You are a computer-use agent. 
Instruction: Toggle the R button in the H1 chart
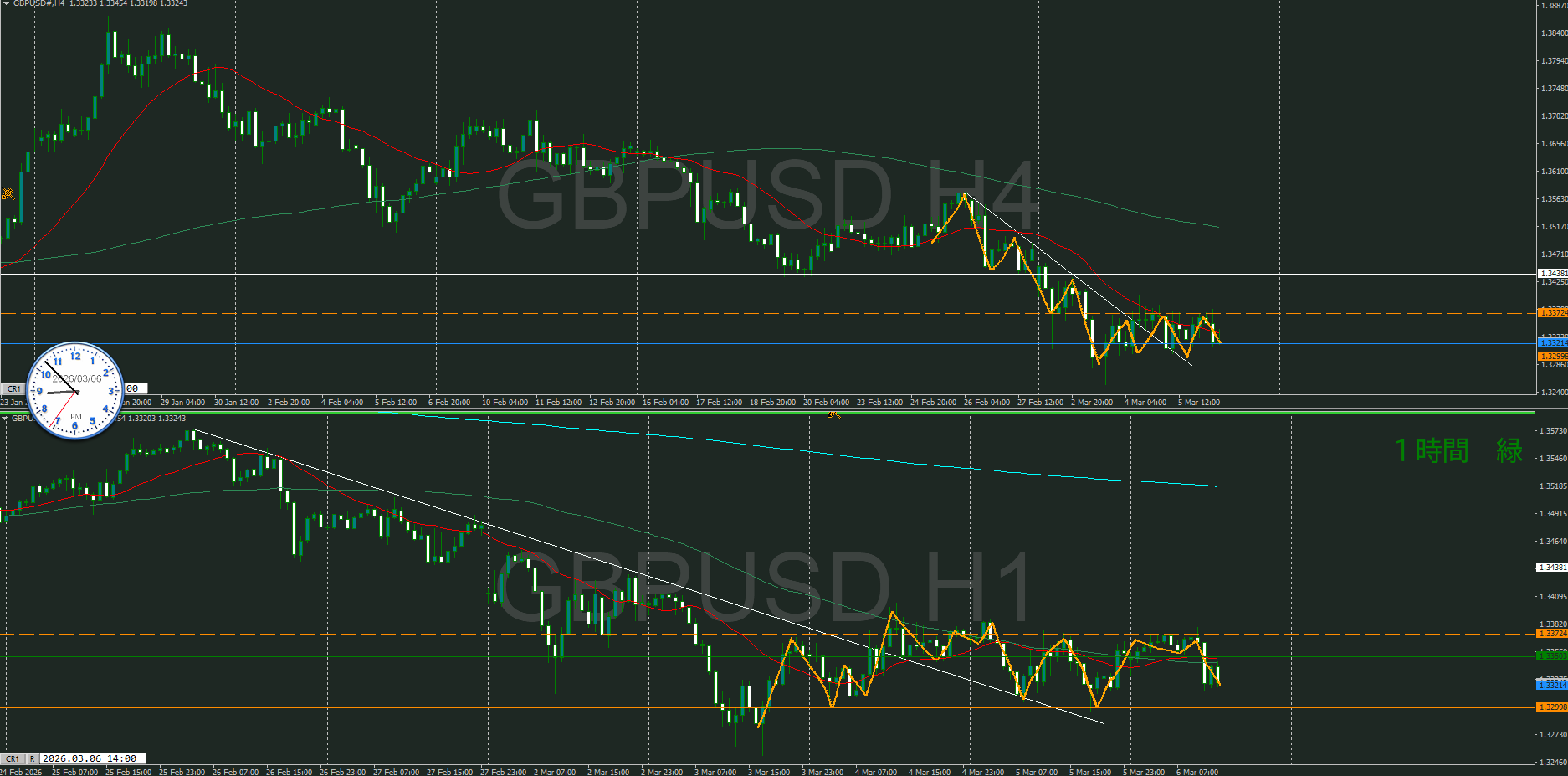tap(32, 758)
